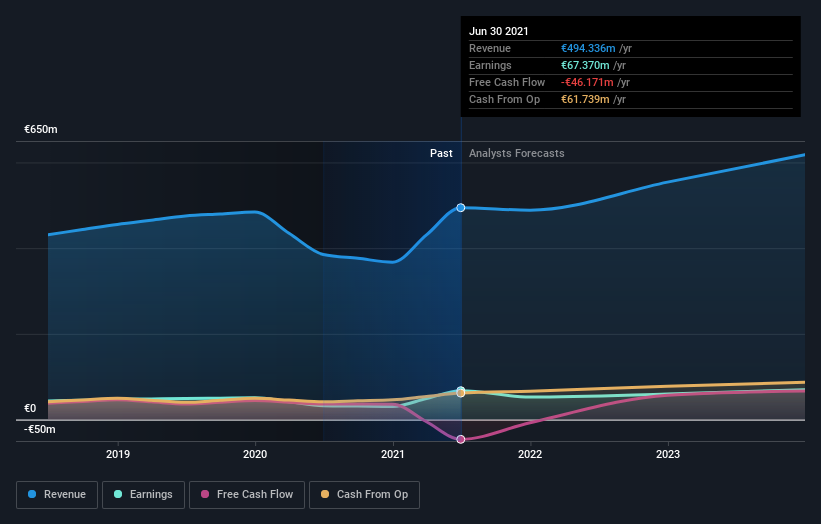
Task: Click the Analysts Forecasts label
Action: pyautogui.click(x=517, y=153)
